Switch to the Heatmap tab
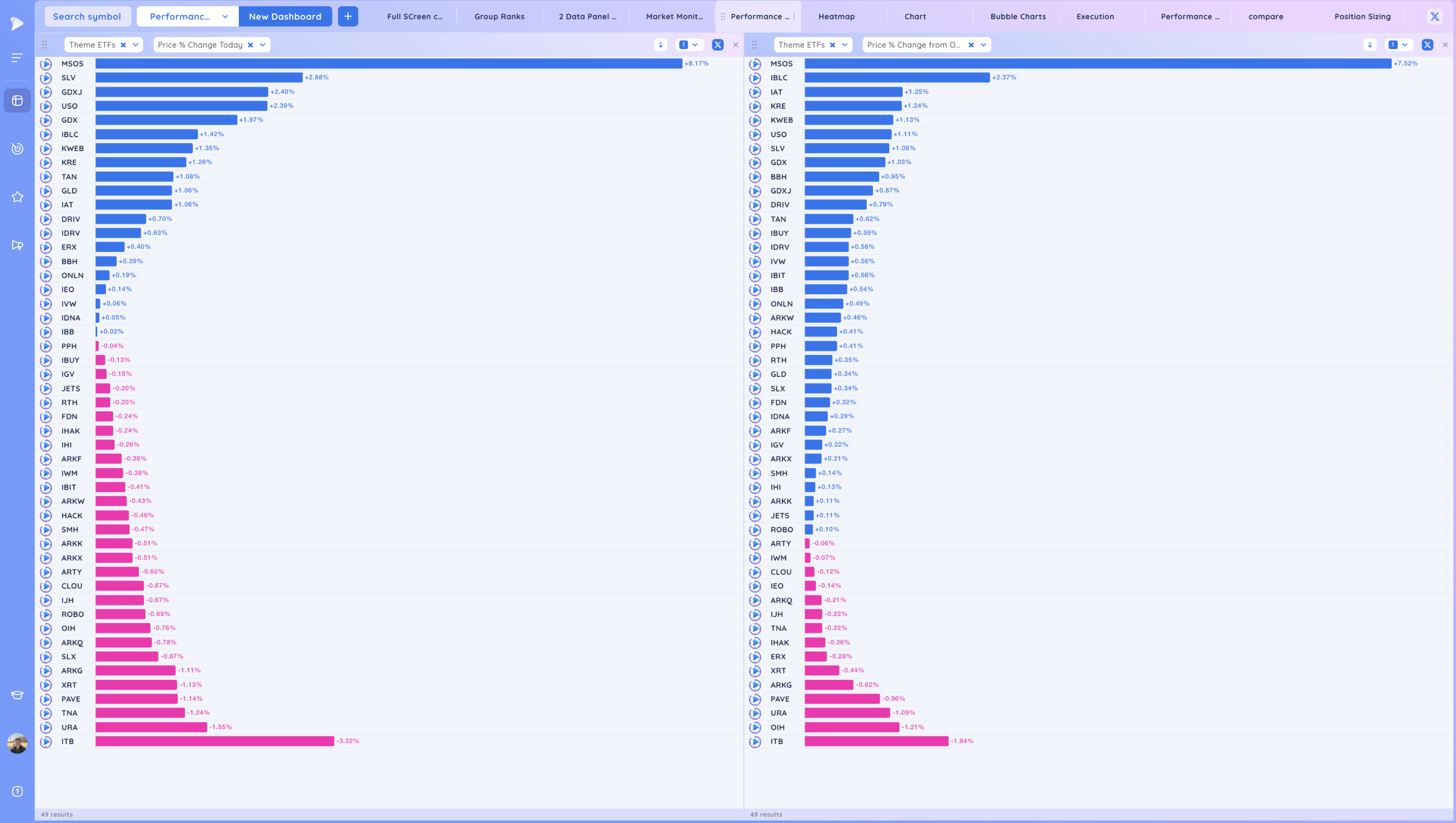 point(836,16)
